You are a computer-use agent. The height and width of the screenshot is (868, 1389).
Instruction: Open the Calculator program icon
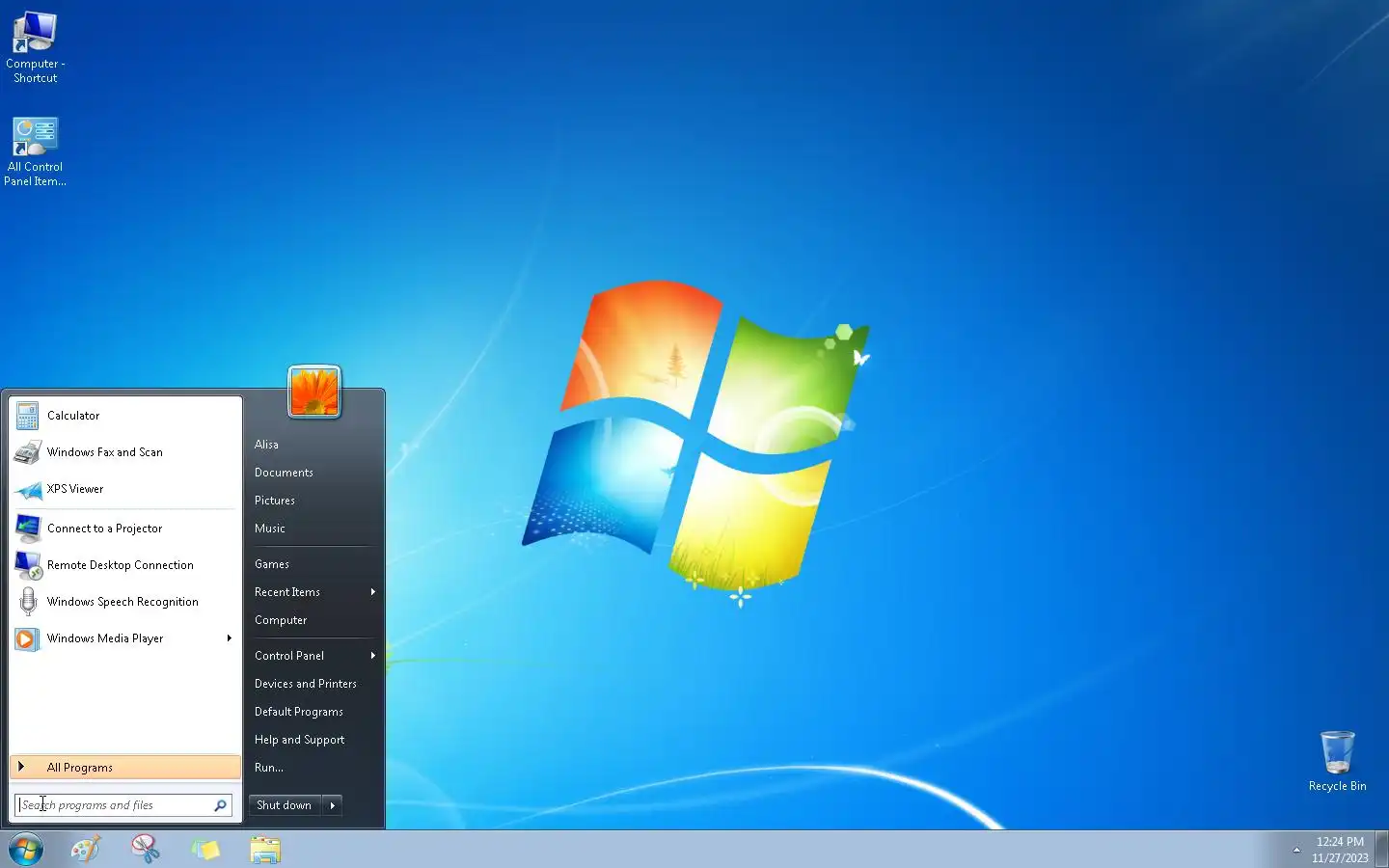[28, 416]
